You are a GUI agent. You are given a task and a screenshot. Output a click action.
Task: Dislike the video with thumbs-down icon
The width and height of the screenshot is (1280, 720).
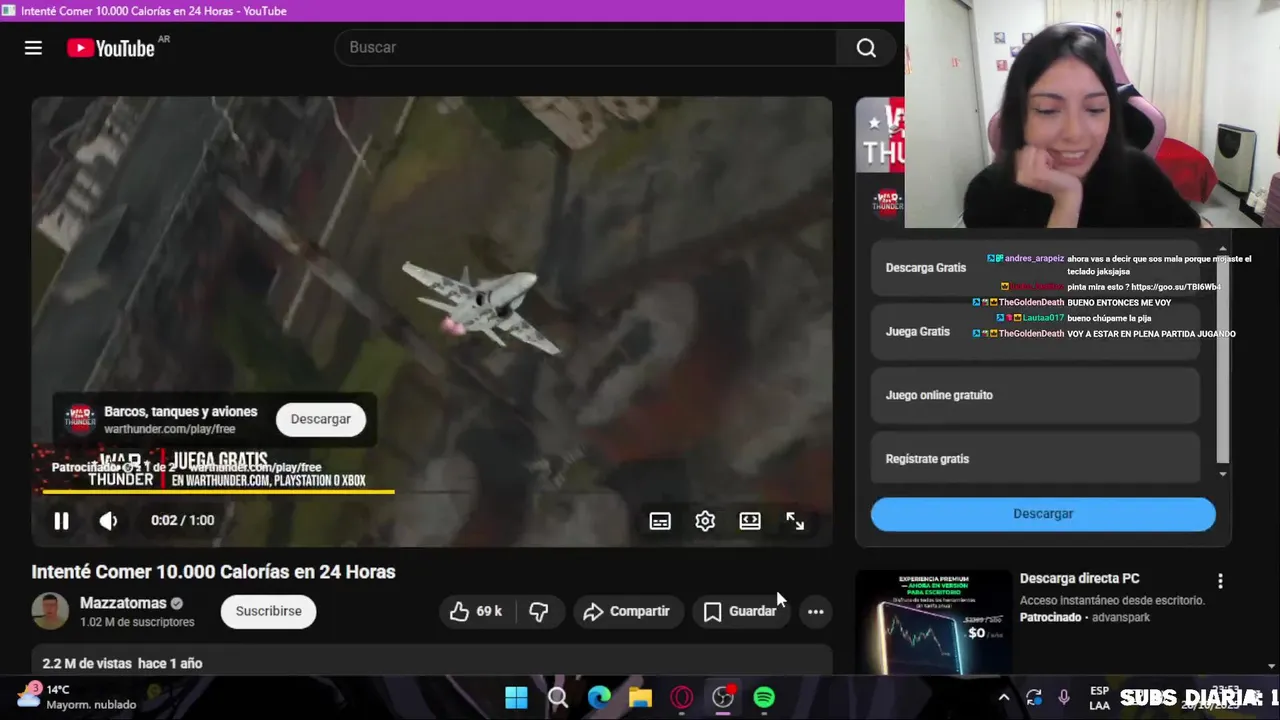click(538, 611)
